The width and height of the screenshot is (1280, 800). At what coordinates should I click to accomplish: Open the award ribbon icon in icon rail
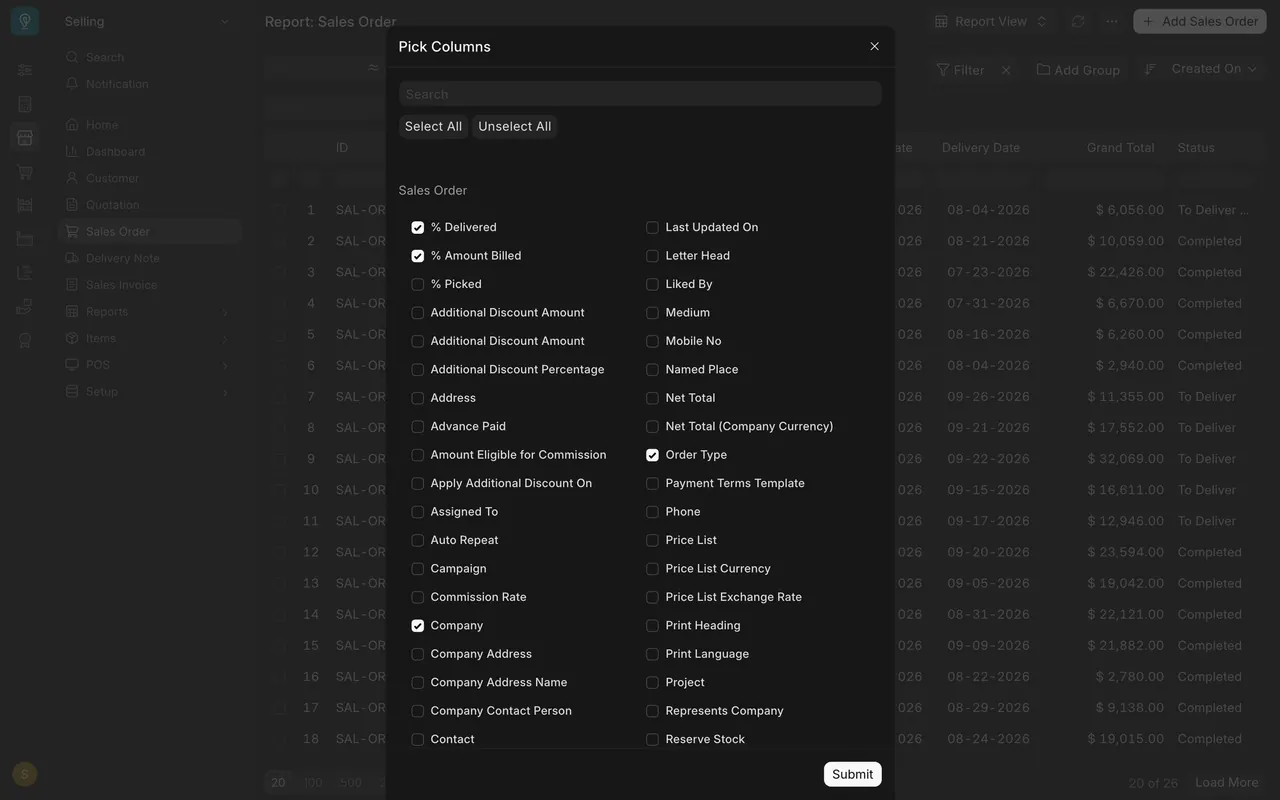25,340
